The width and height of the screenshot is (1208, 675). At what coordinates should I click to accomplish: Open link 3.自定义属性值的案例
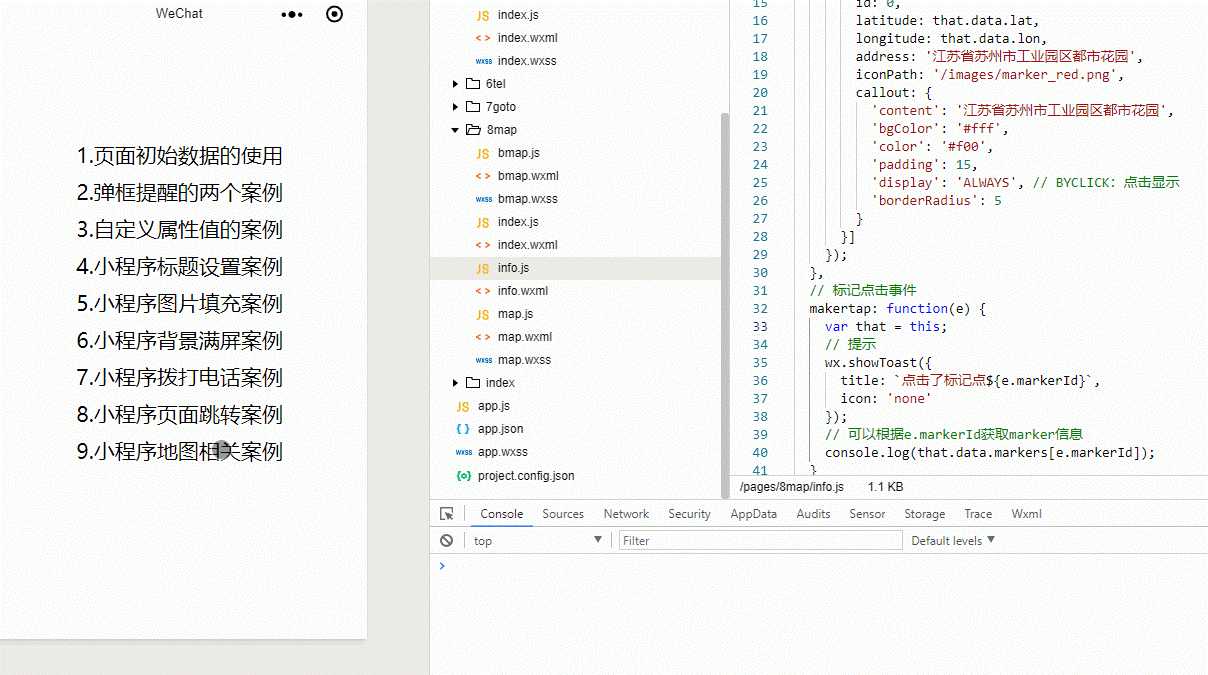tap(180, 230)
